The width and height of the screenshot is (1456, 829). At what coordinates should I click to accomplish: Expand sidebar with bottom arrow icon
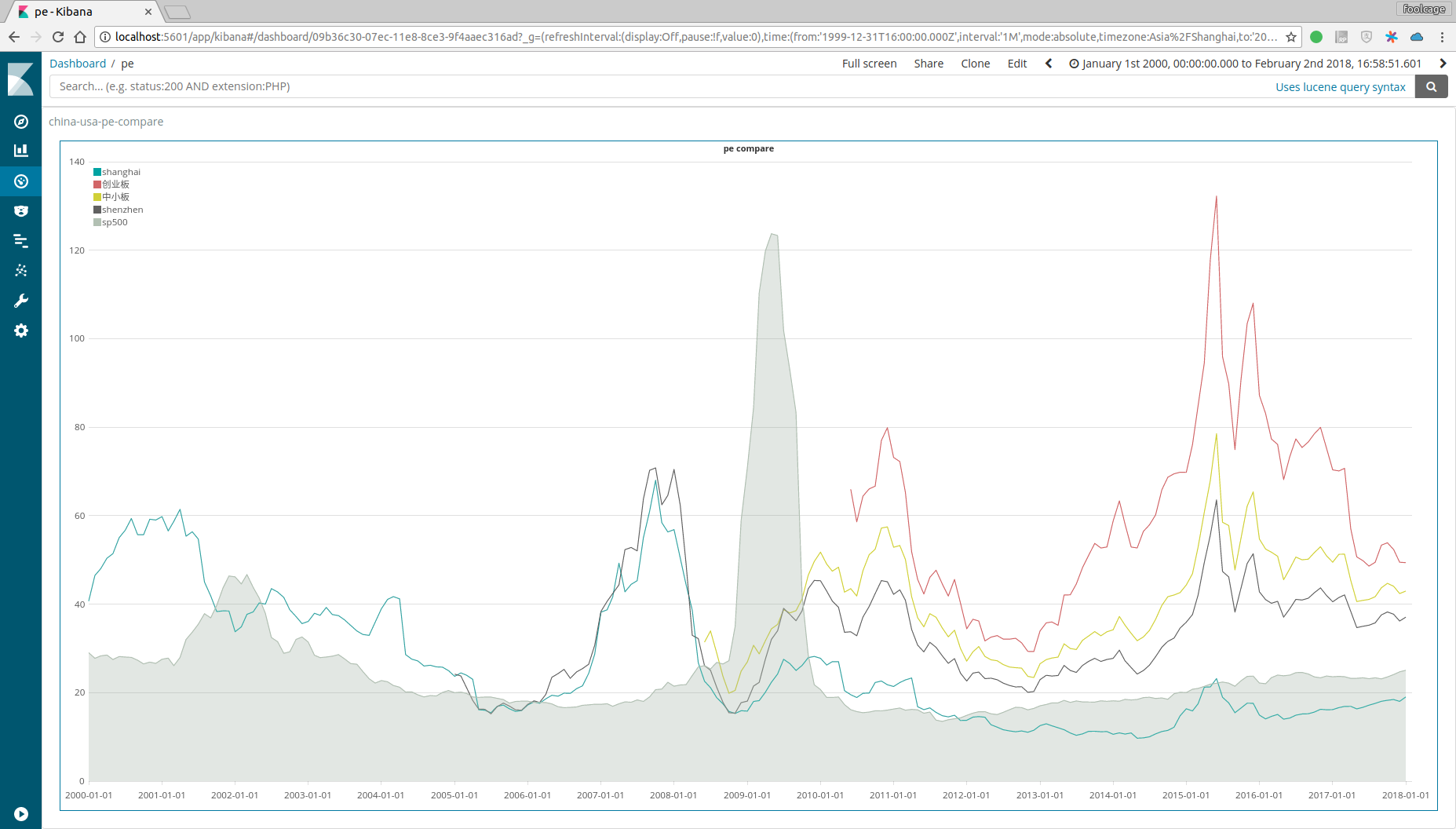pyautogui.click(x=21, y=814)
